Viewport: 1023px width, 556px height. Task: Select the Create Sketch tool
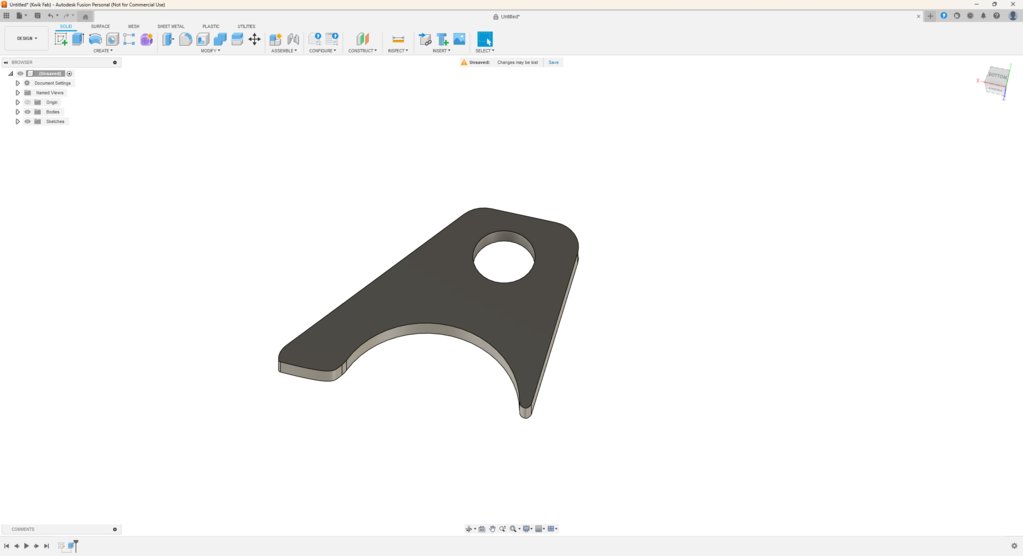click(61, 39)
